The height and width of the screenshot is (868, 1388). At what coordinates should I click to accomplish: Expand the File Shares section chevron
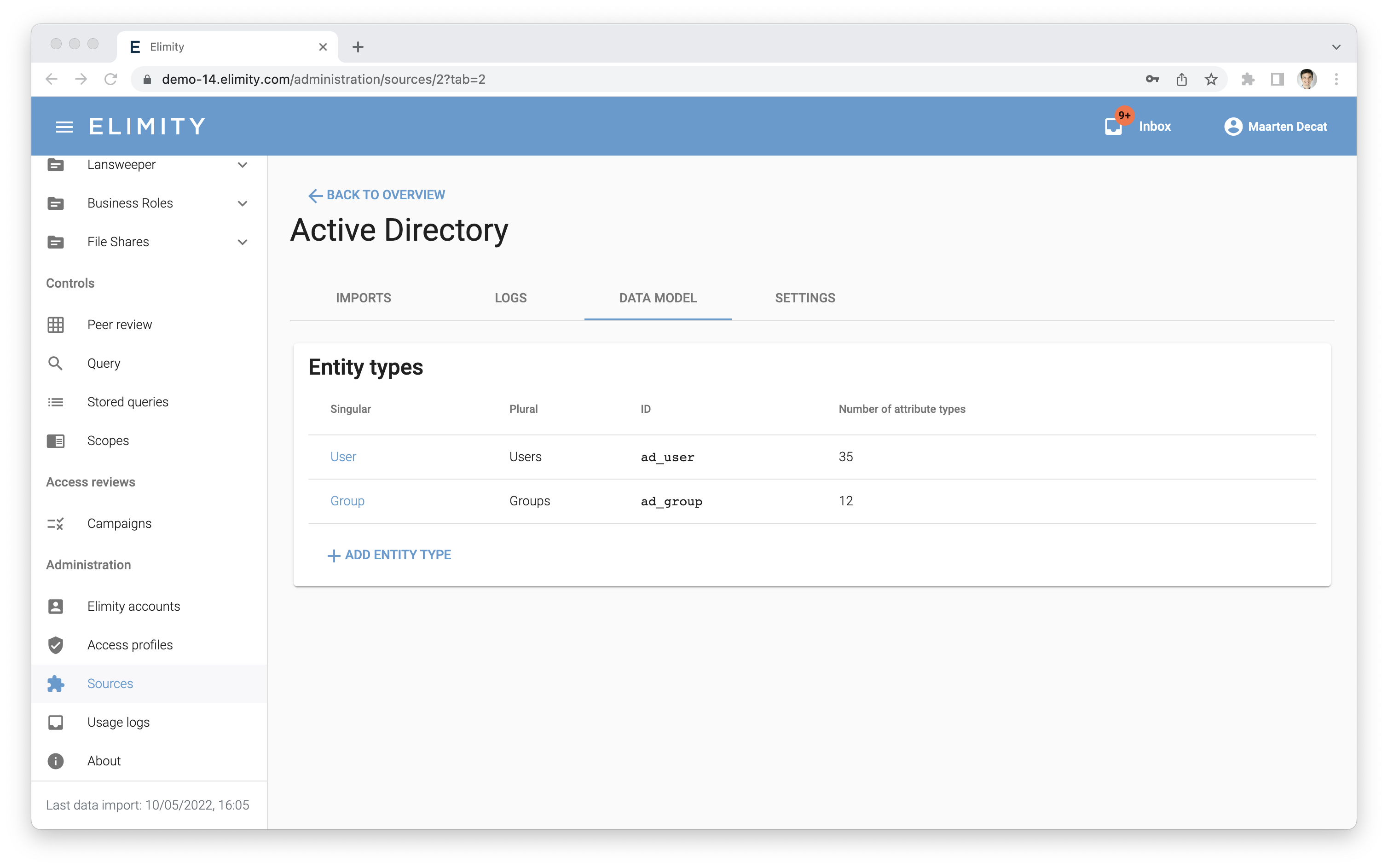tap(242, 242)
